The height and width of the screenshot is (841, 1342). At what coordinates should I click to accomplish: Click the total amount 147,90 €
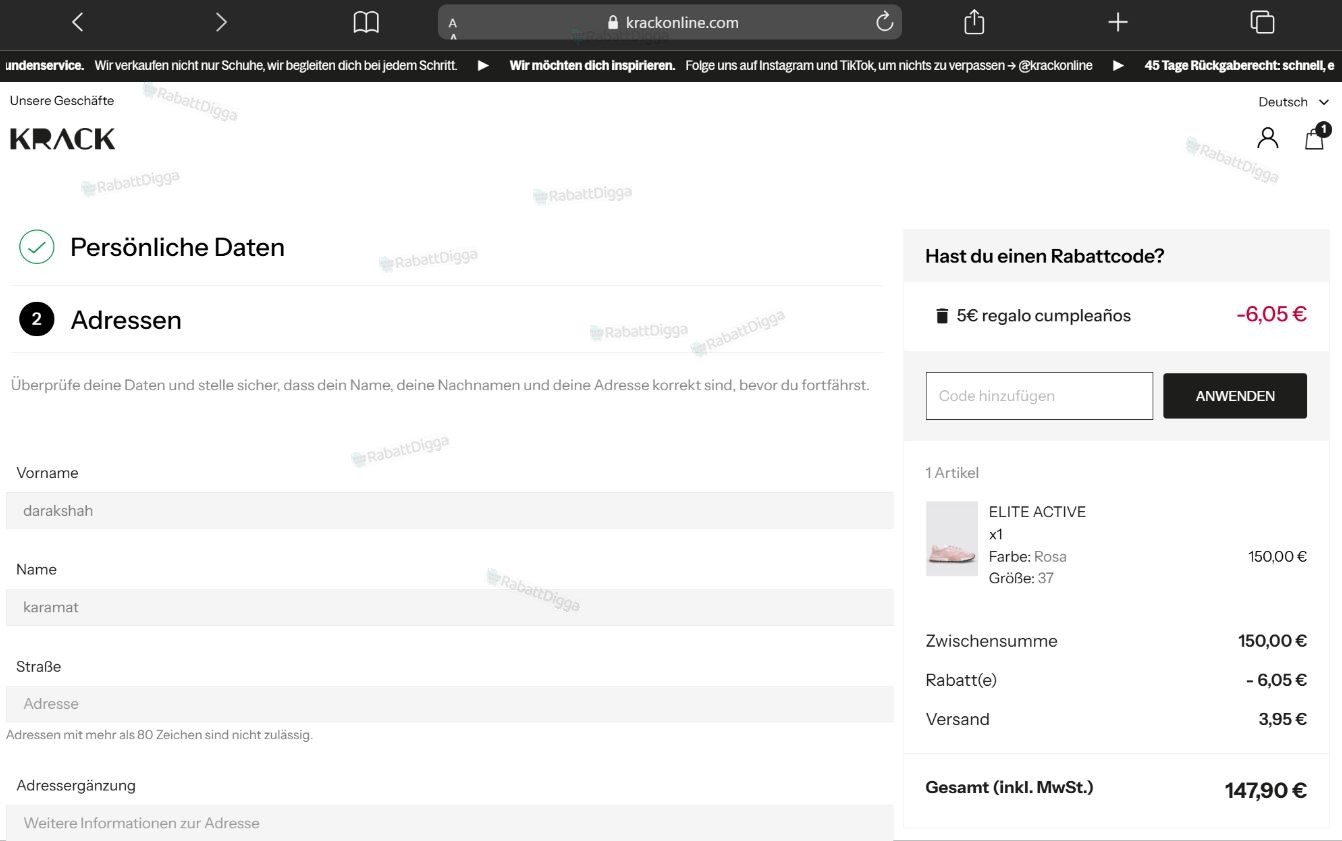click(1266, 791)
